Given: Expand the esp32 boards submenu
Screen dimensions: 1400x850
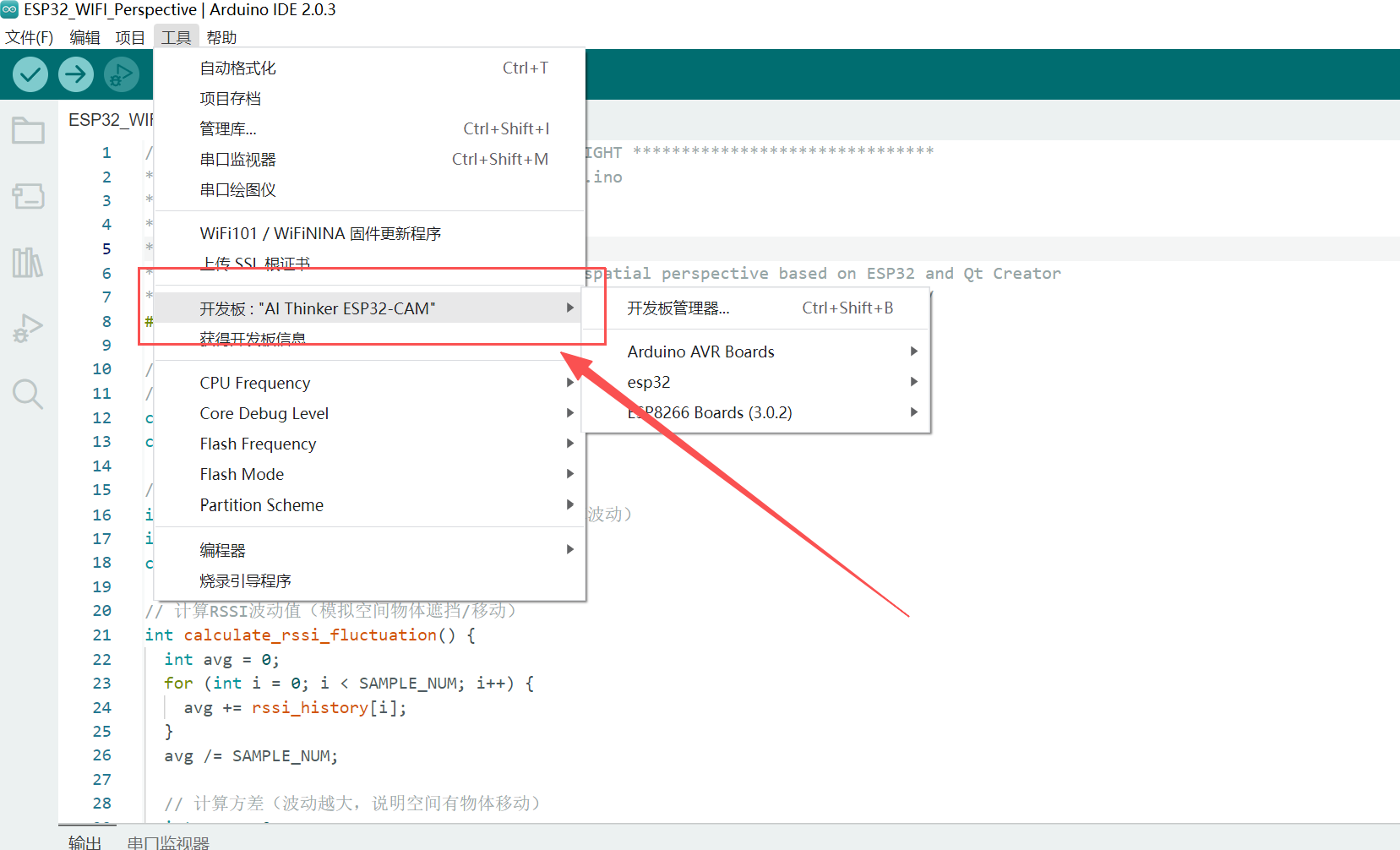Looking at the screenshot, I should [x=757, y=382].
